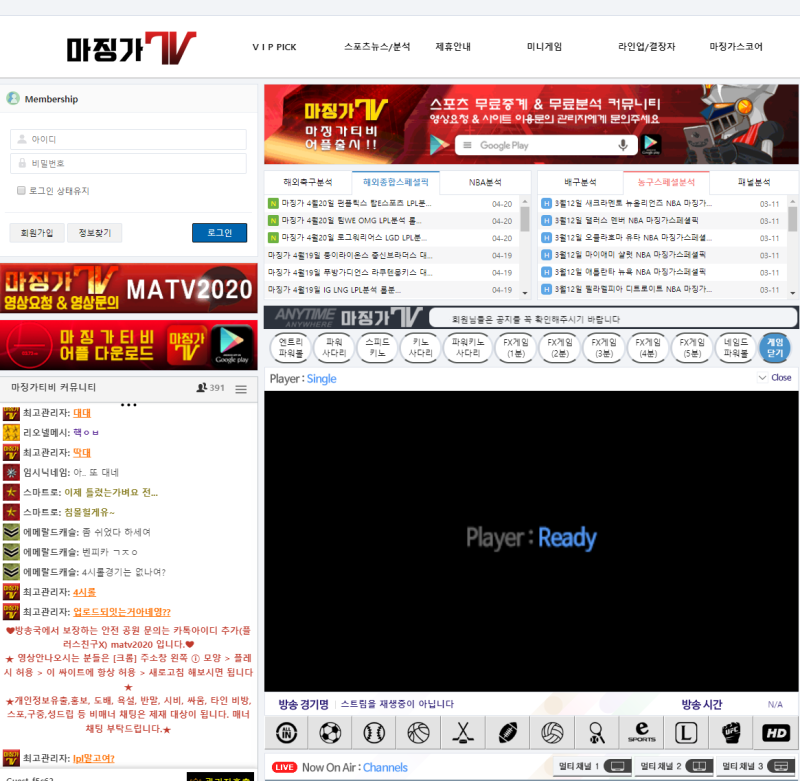Image resolution: width=800 pixels, height=781 pixels.
Task: Open the 마징가티비 어플 다운로드 banner
Action: coord(129,345)
